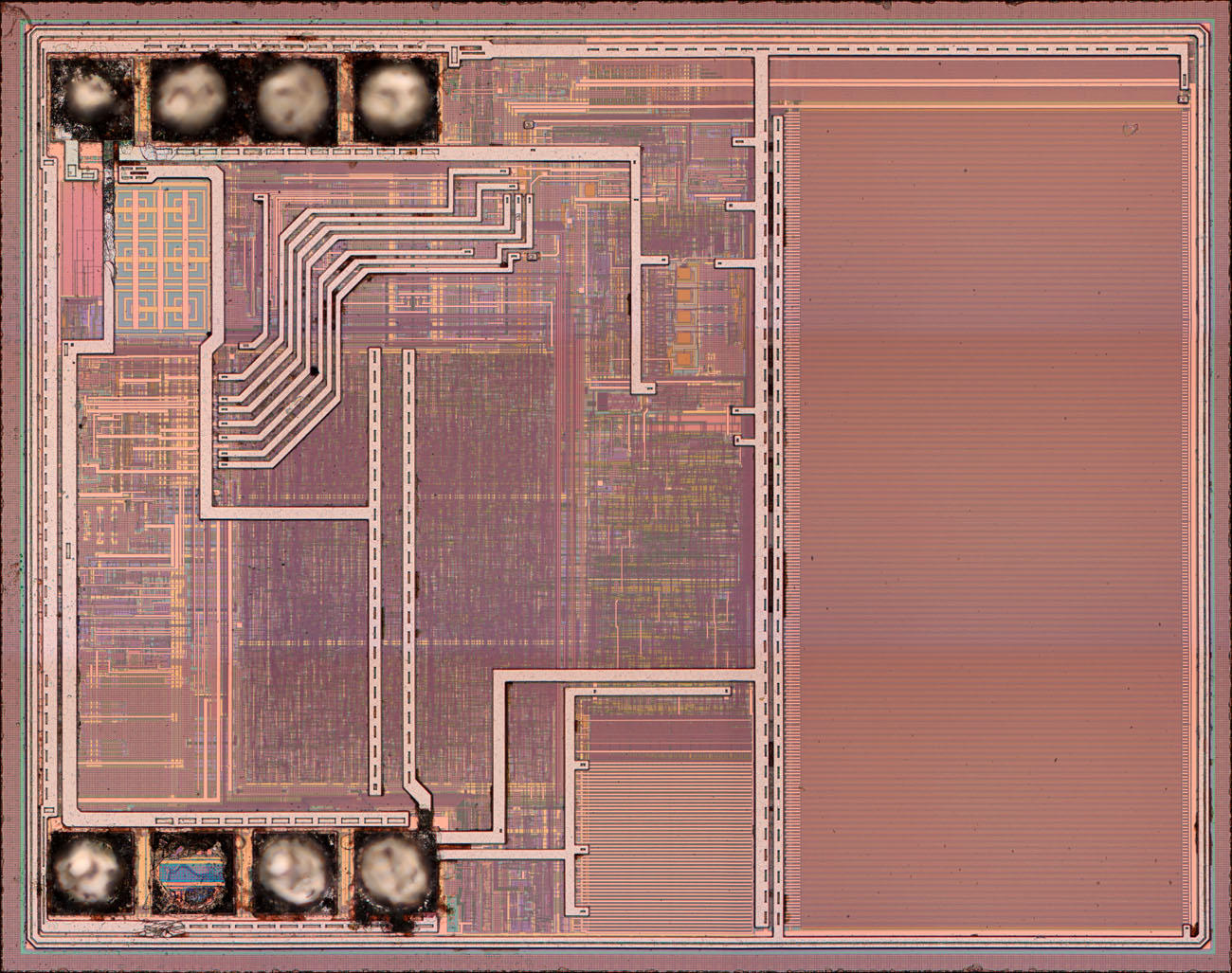
Task: Click the column of five orange squares
Action: pyautogui.click(x=685, y=317)
